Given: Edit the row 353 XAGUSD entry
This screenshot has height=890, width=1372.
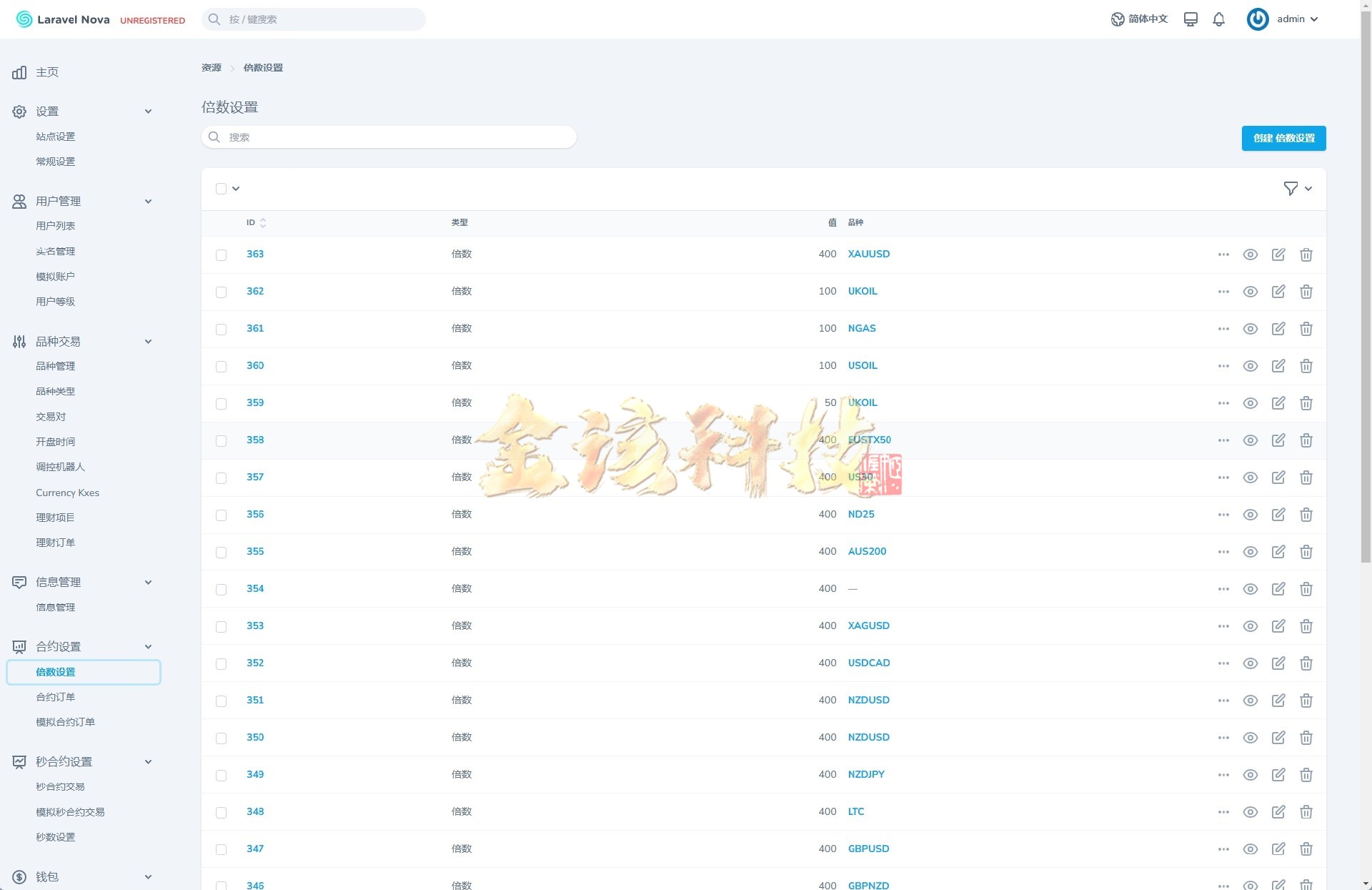Looking at the screenshot, I should point(1278,626).
